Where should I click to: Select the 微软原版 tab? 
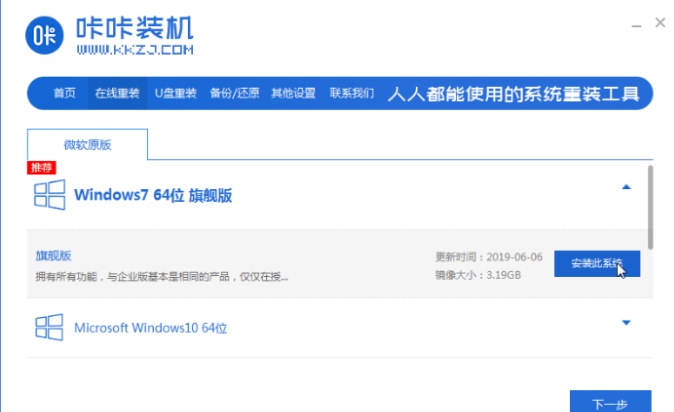coord(88,145)
